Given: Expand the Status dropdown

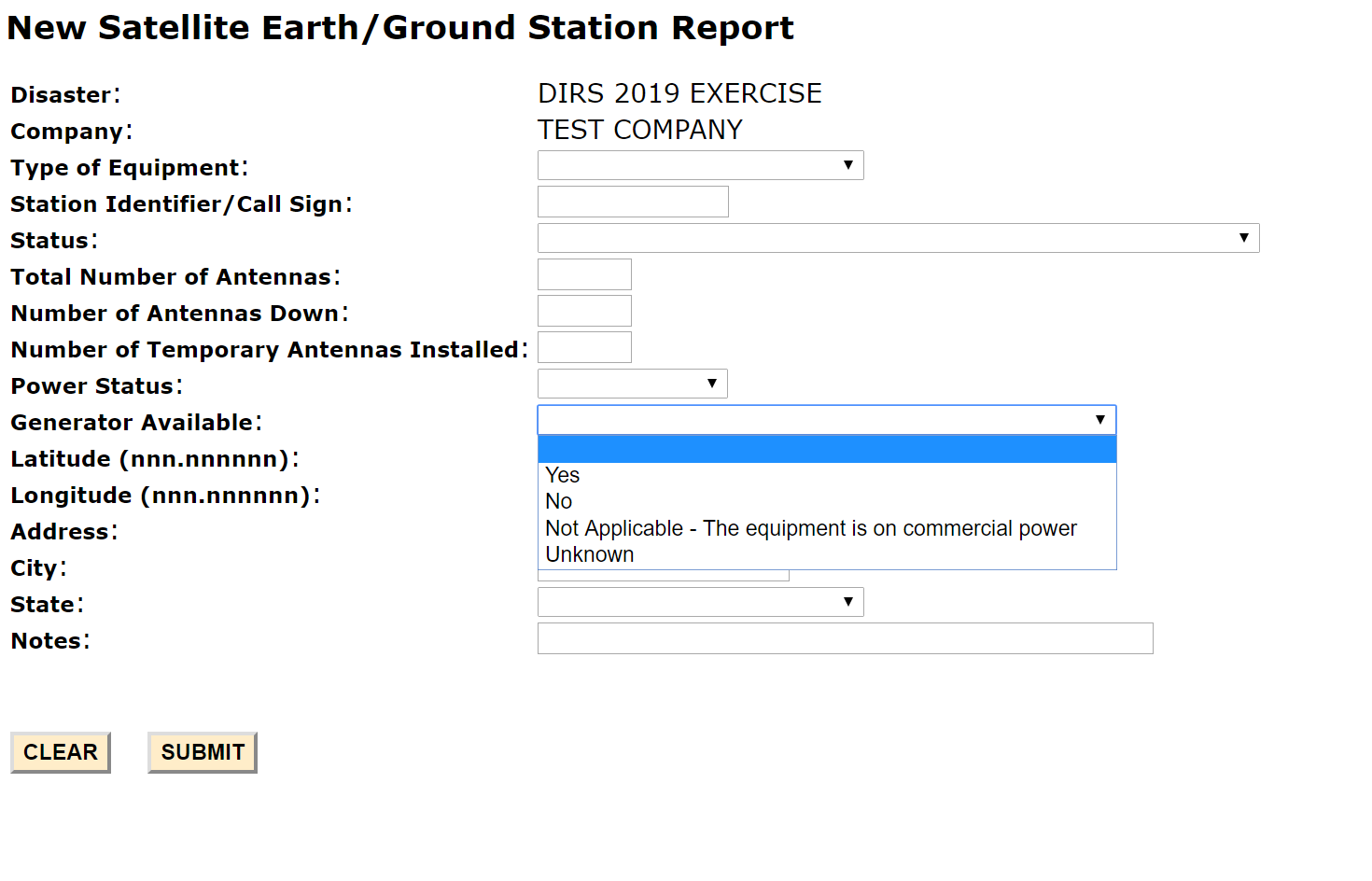Looking at the screenshot, I should click(x=898, y=238).
